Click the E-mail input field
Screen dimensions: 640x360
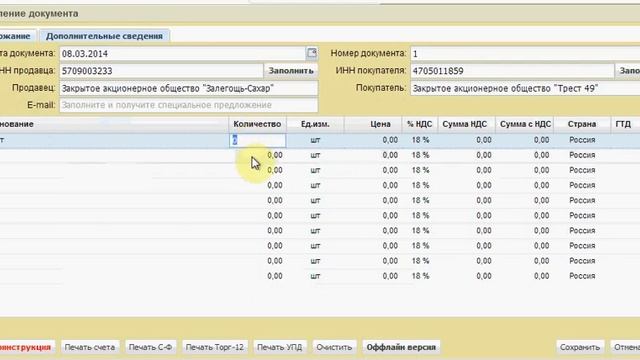[x=189, y=105]
